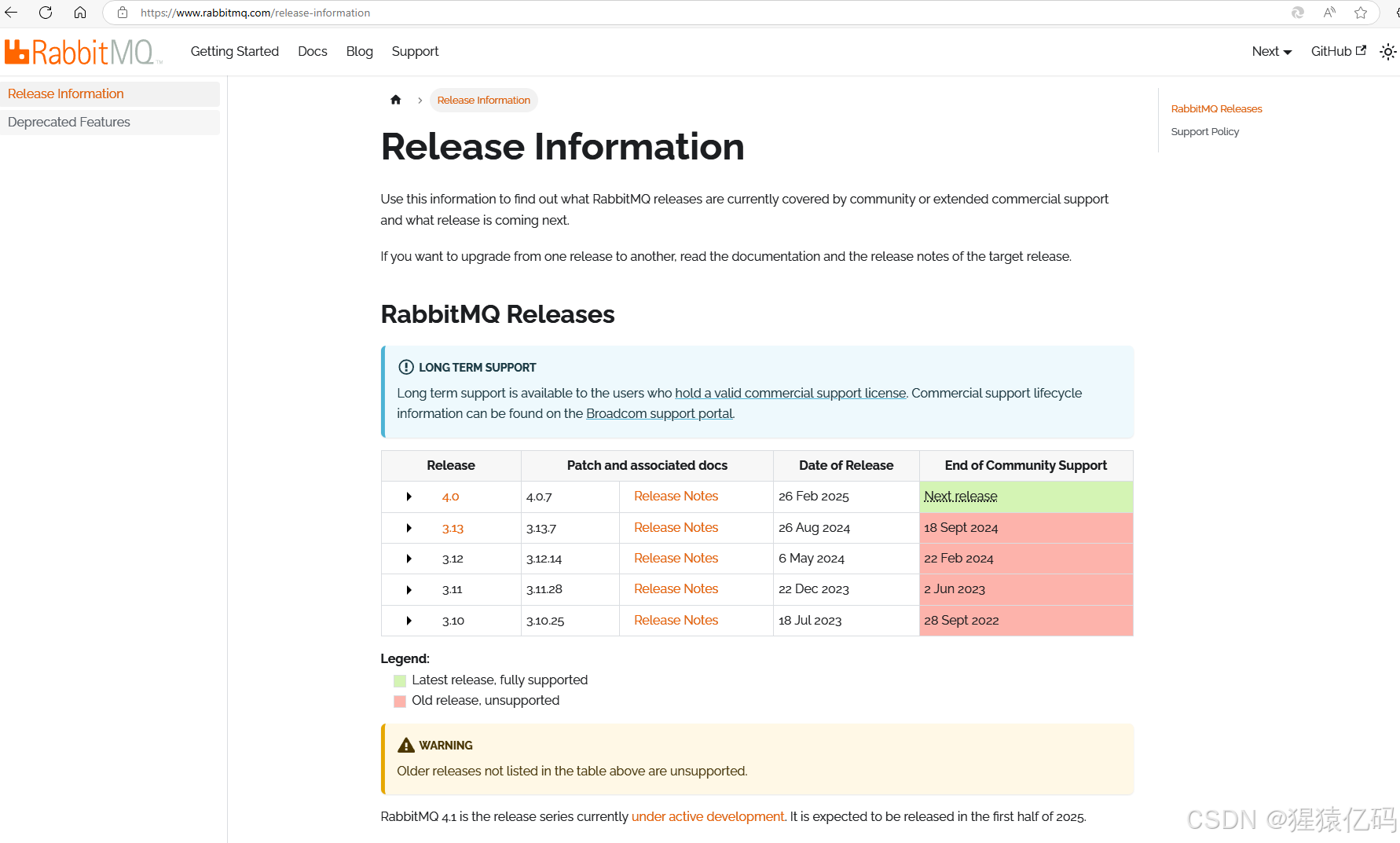Click Release Notes for version 3.12.14
The height and width of the screenshot is (843, 1400).
(676, 558)
